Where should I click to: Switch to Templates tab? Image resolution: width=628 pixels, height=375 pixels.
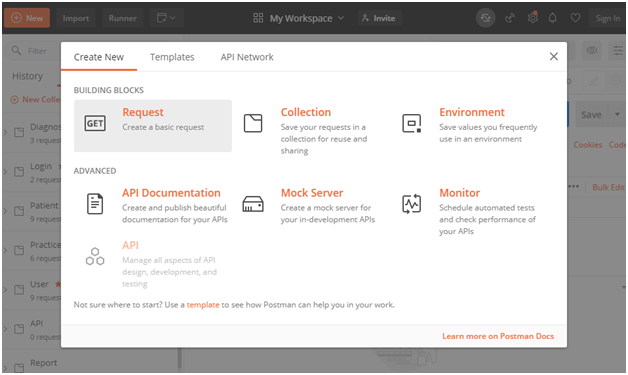(x=172, y=57)
